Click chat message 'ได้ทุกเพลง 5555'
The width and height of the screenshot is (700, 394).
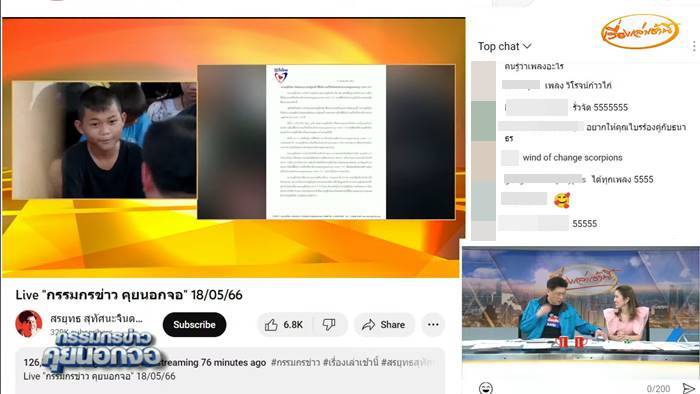tap(622, 179)
